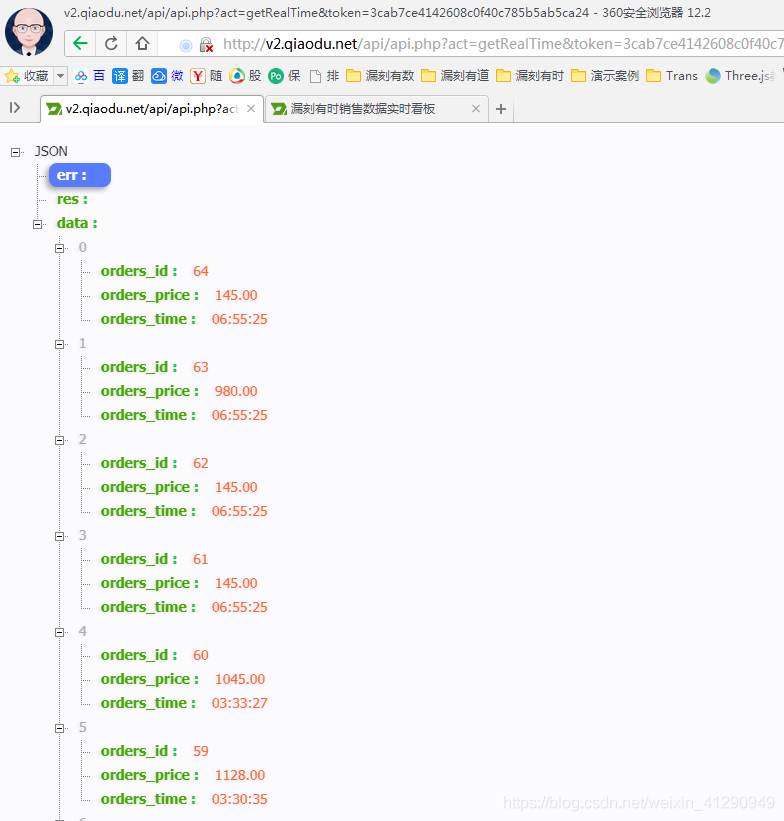The image size is (784, 821).
Task: Open the Three.js bookmark
Action: (740, 76)
